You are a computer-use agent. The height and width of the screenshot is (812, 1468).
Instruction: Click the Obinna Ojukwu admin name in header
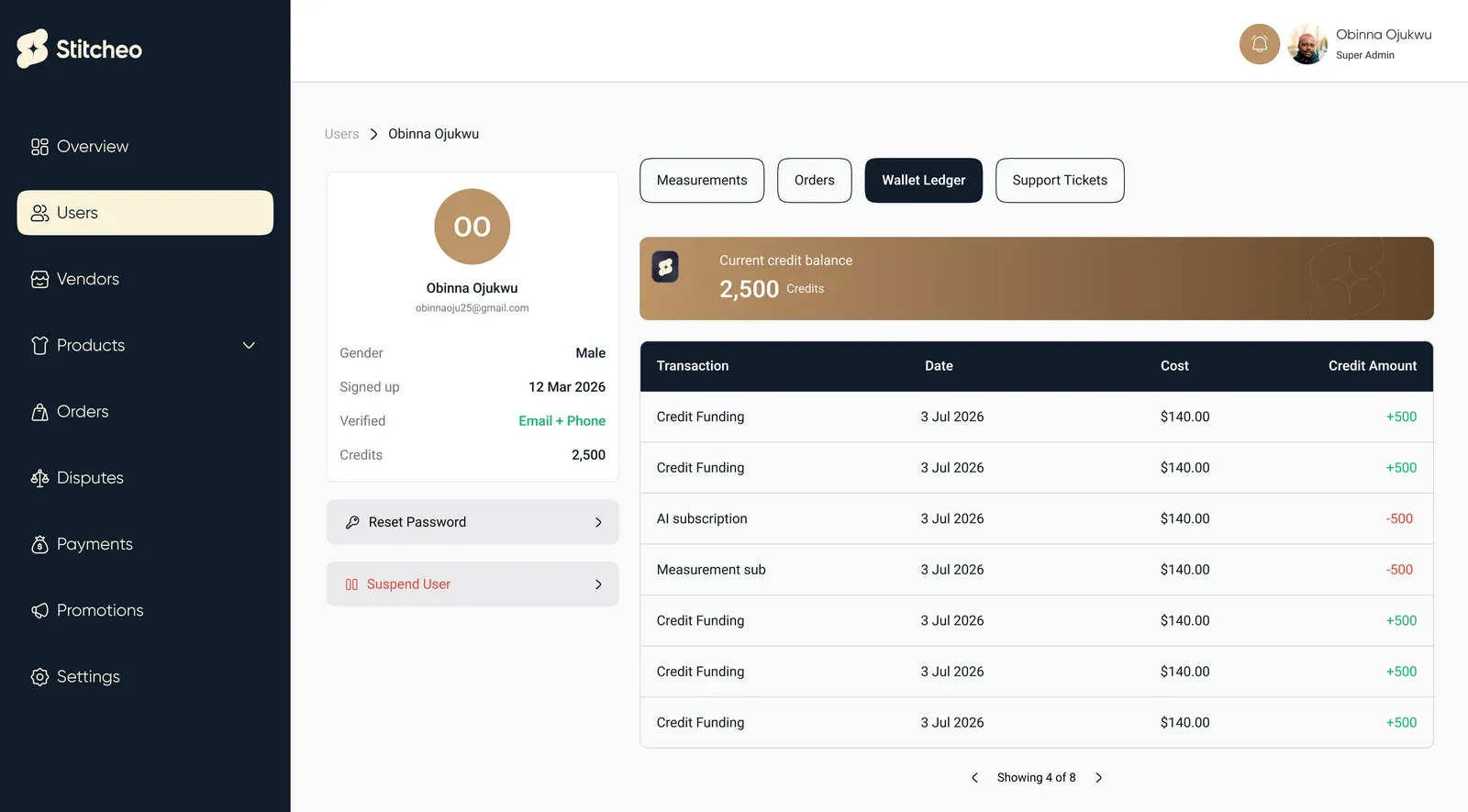pyautogui.click(x=1384, y=35)
